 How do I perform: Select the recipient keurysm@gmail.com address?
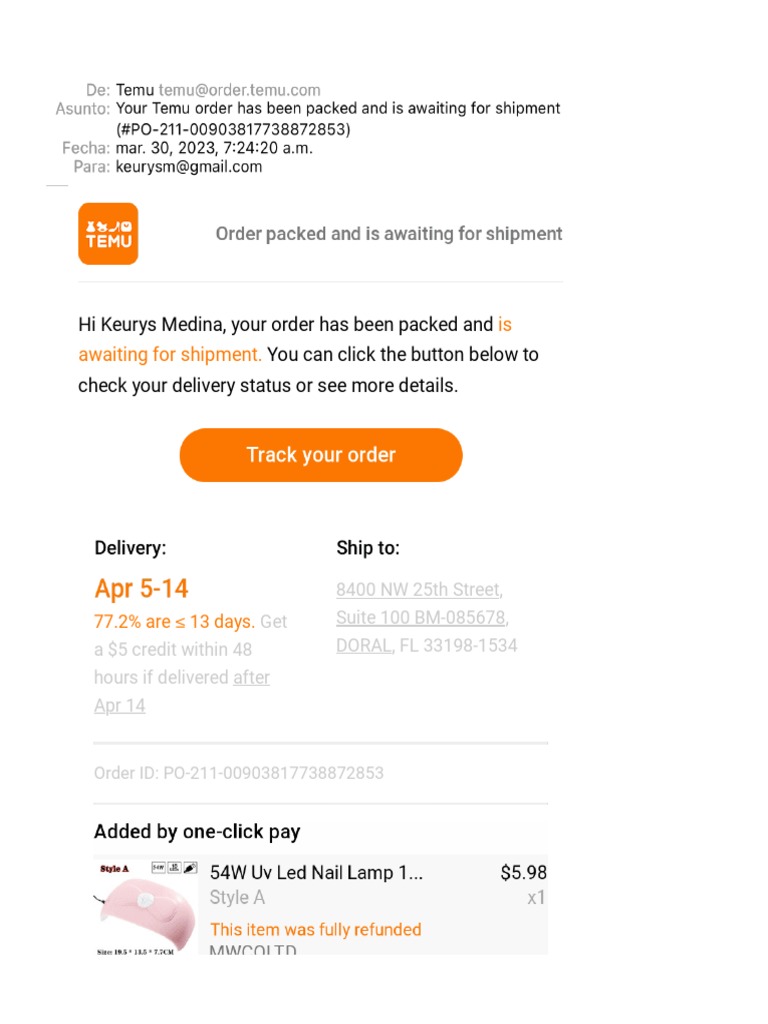click(x=189, y=167)
